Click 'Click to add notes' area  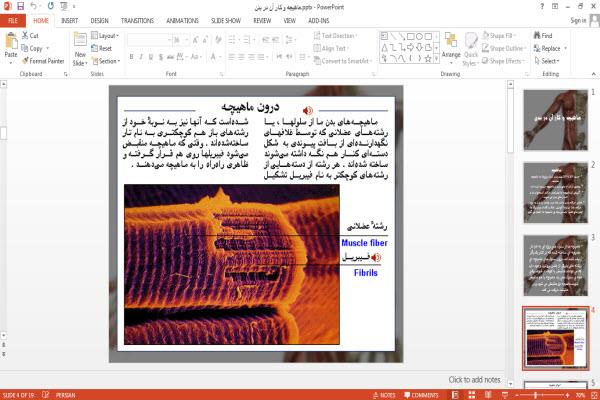tap(474, 380)
